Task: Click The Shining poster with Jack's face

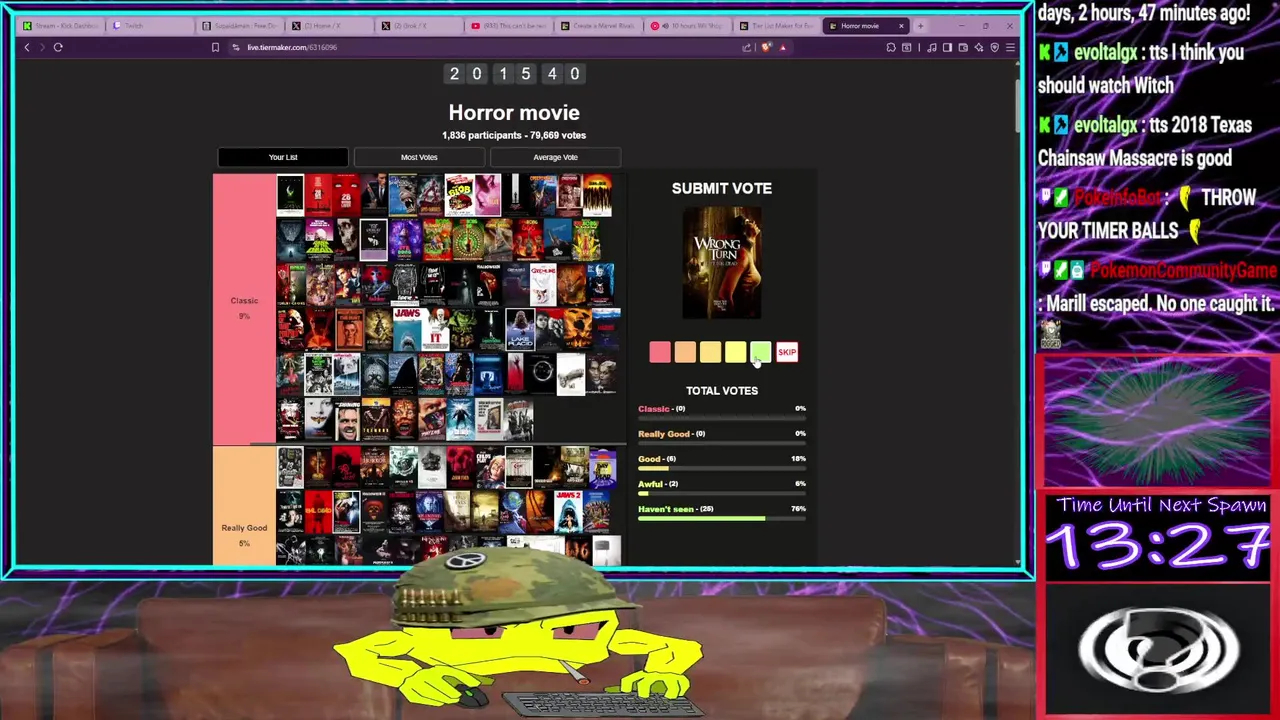Action: point(346,420)
